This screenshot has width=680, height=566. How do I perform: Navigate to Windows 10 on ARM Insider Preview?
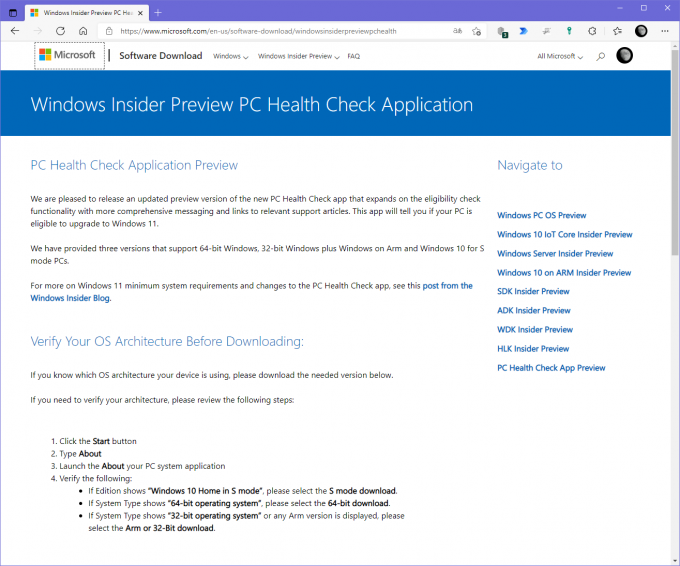point(564,272)
